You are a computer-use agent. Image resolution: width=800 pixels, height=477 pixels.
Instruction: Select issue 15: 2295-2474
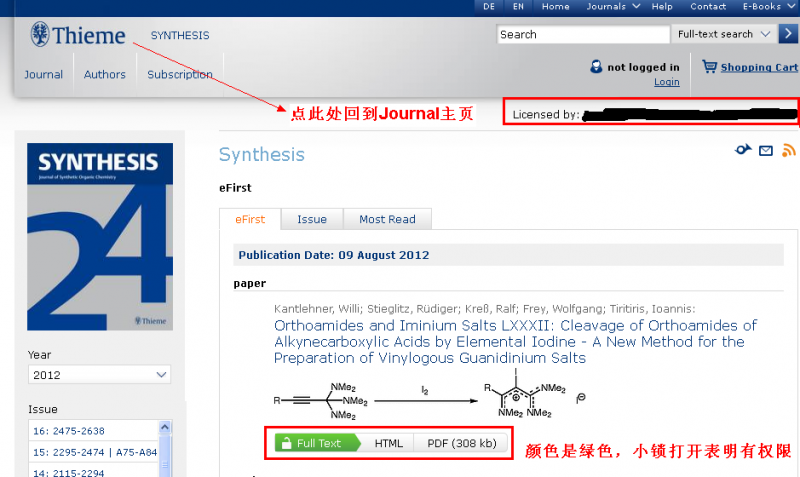pos(94,453)
